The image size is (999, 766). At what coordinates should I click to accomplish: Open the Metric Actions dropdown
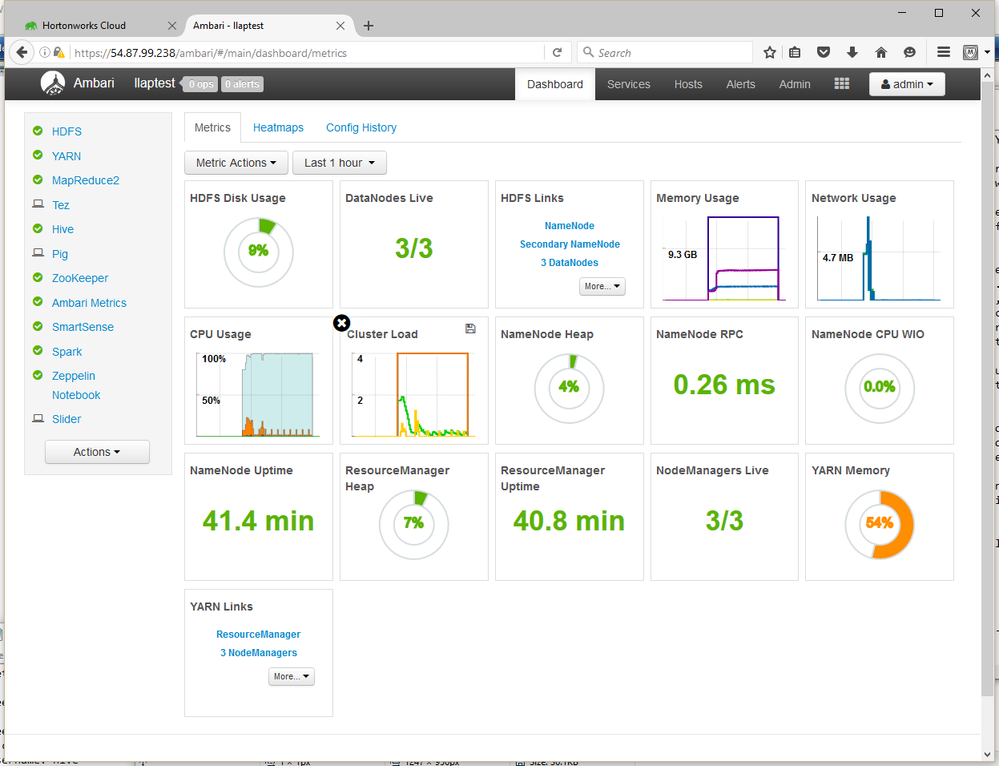(236, 163)
